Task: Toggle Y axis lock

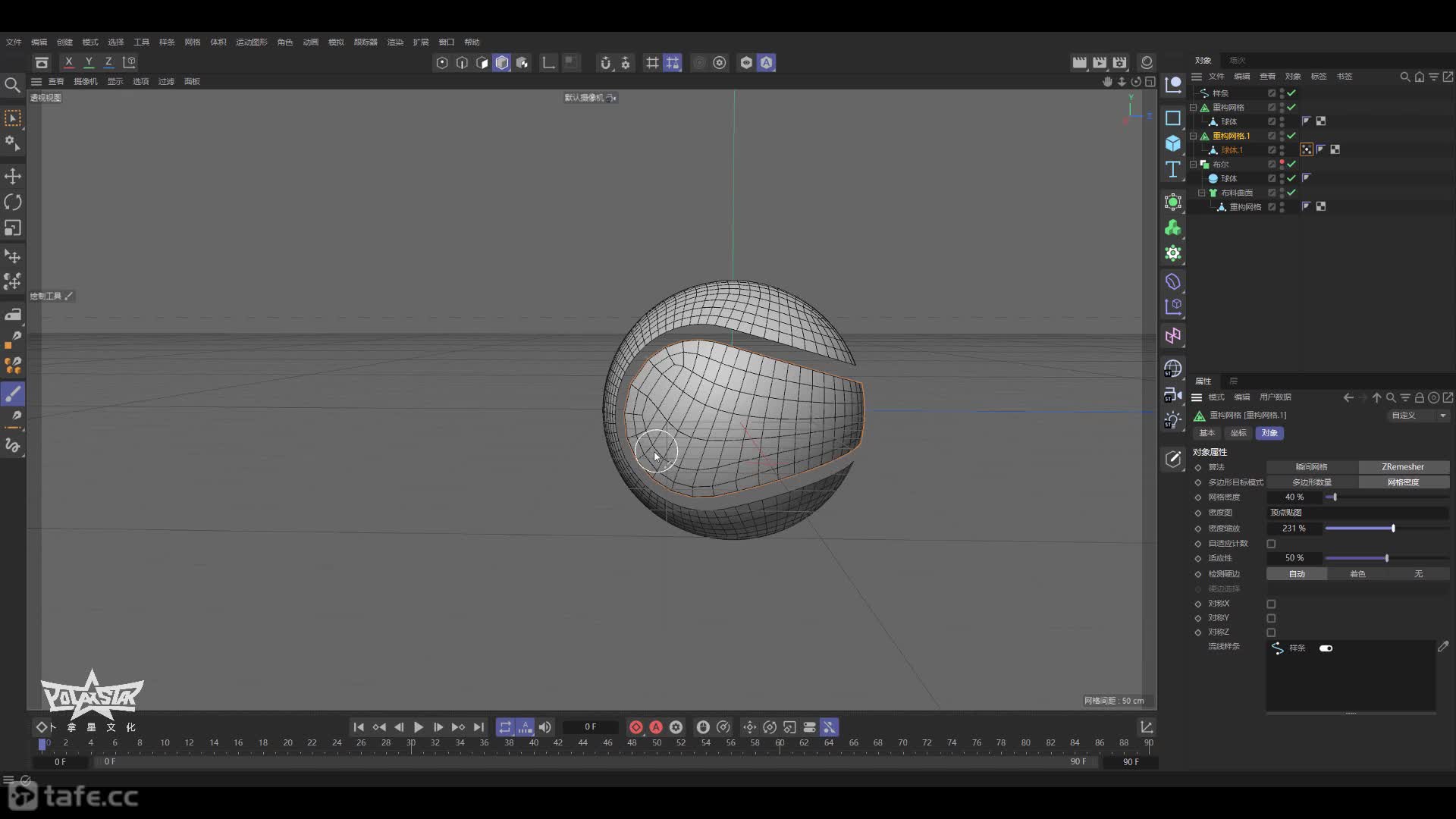Action: [x=89, y=62]
